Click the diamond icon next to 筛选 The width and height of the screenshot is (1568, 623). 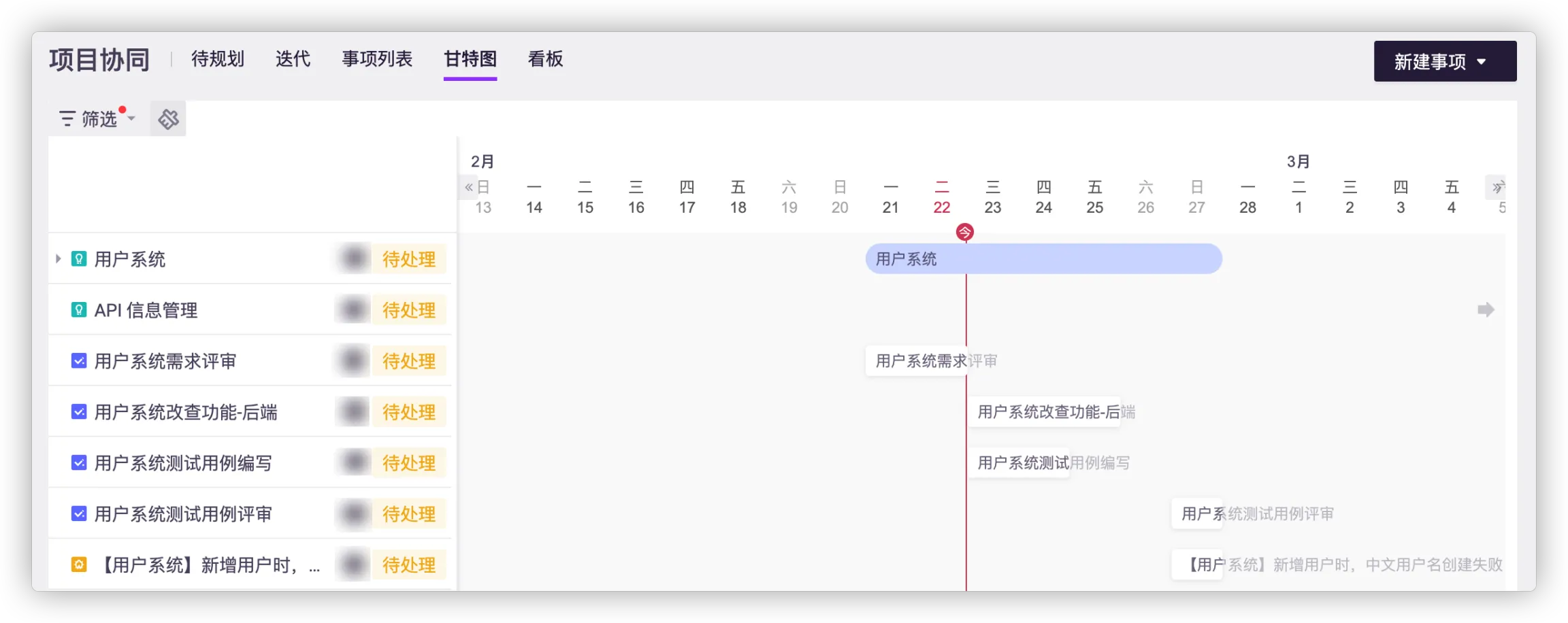(168, 119)
